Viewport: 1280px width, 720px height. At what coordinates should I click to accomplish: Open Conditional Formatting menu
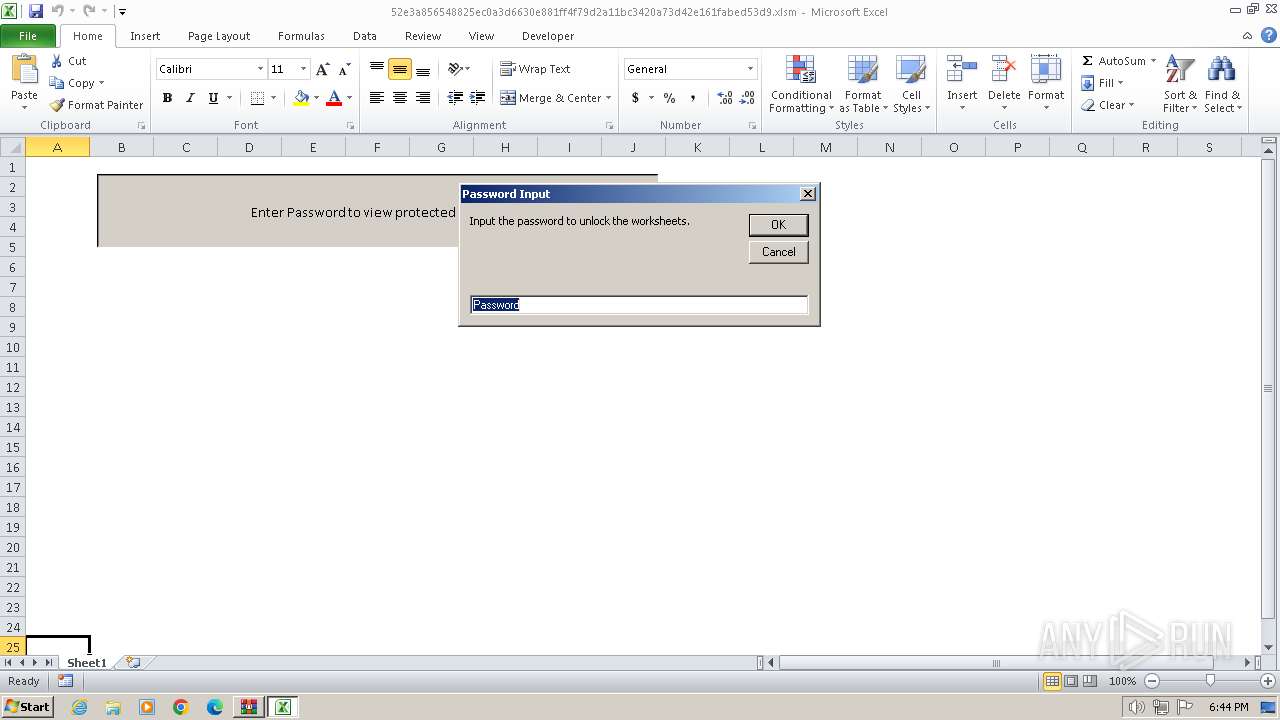(x=801, y=84)
